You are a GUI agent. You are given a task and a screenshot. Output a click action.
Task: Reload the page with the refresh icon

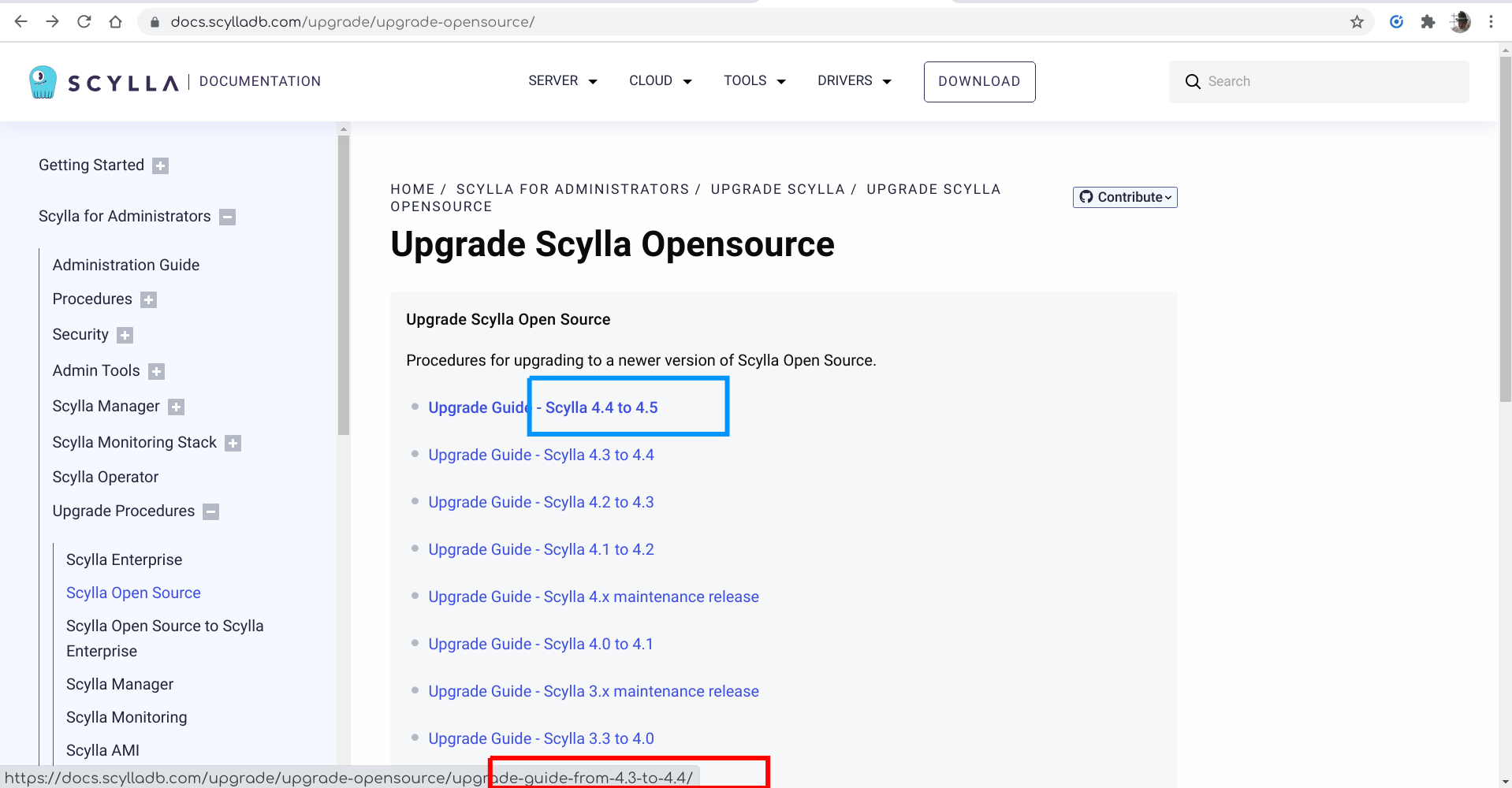84,21
